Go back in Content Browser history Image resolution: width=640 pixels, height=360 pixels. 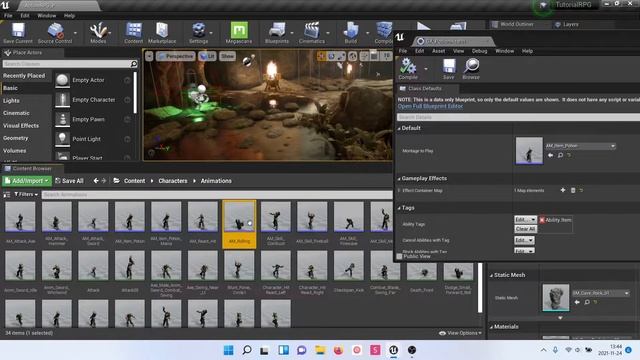[96, 181]
